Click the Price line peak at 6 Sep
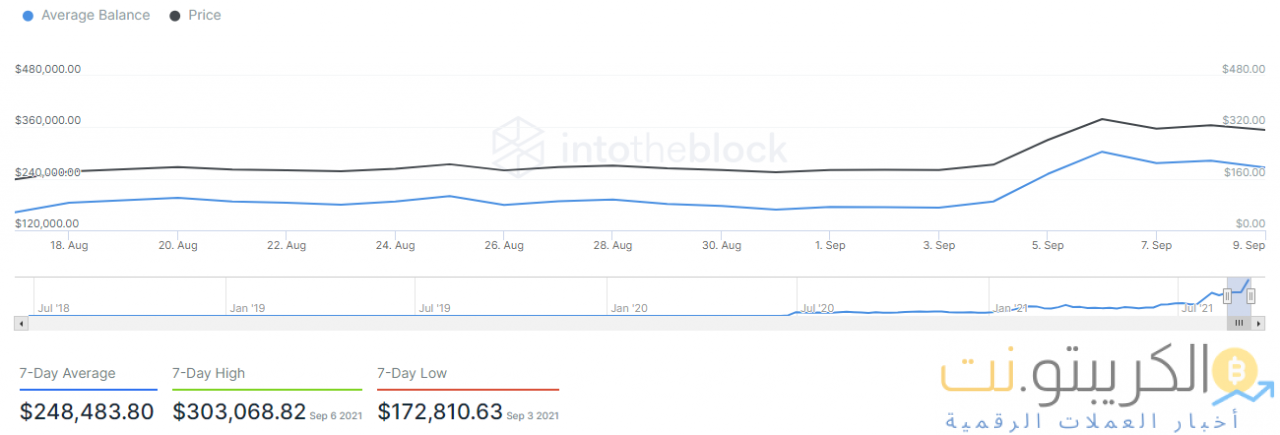 click(1102, 119)
